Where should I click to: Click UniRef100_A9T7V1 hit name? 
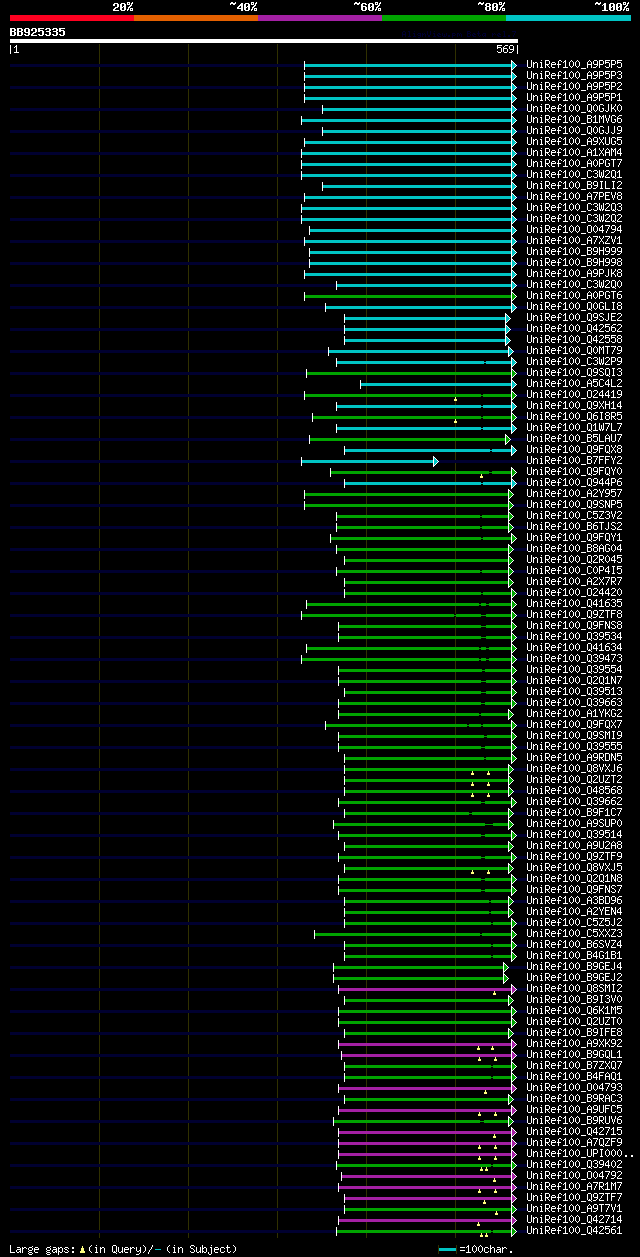pyautogui.click(x=573, y=1208)
